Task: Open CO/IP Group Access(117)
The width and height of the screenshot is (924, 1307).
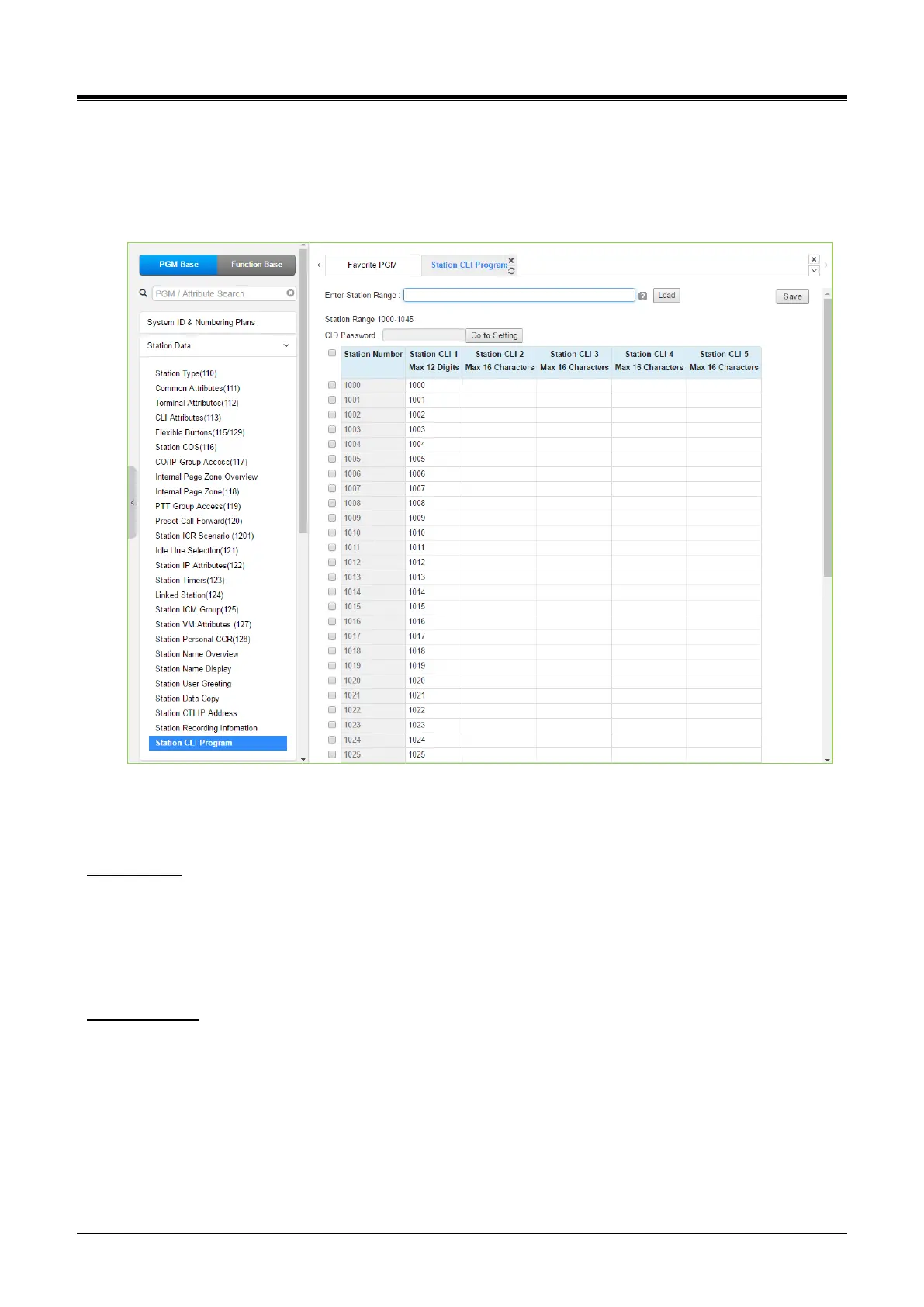Action: pos(201,462)
